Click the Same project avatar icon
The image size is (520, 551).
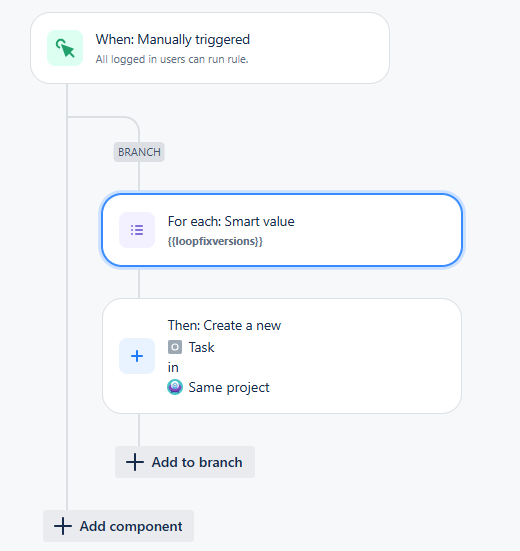pyautogui.click(x=175, y=387)
